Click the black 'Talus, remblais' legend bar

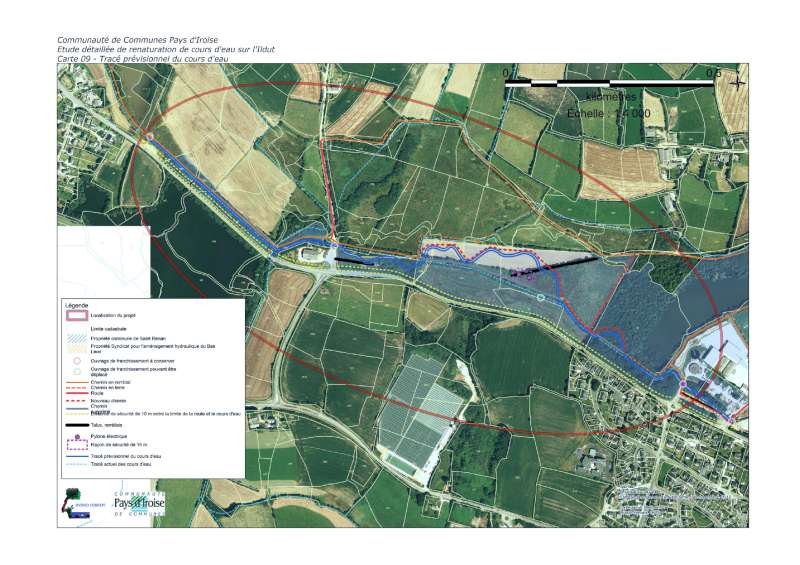tap(76, 425)
